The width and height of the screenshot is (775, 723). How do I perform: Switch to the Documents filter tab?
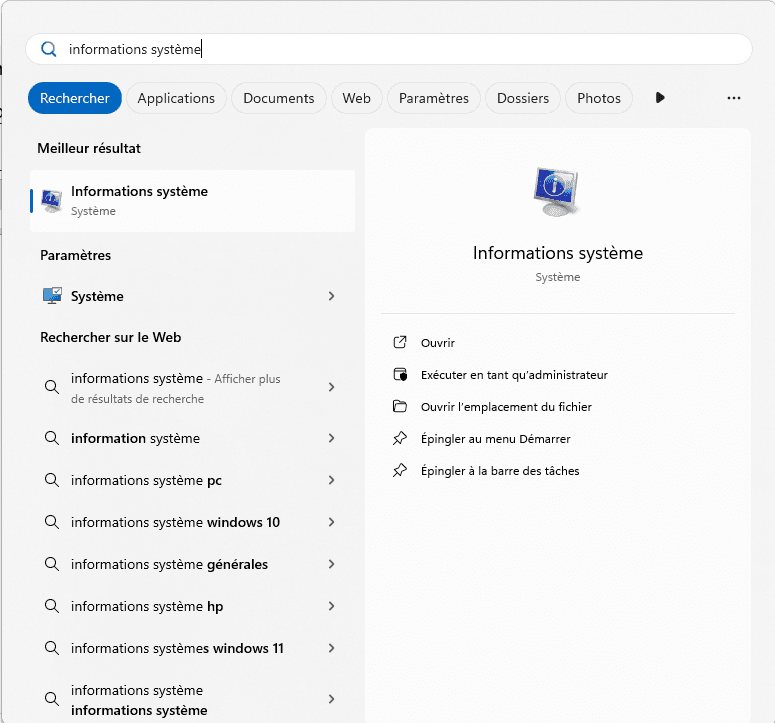(x=279, y=98)
